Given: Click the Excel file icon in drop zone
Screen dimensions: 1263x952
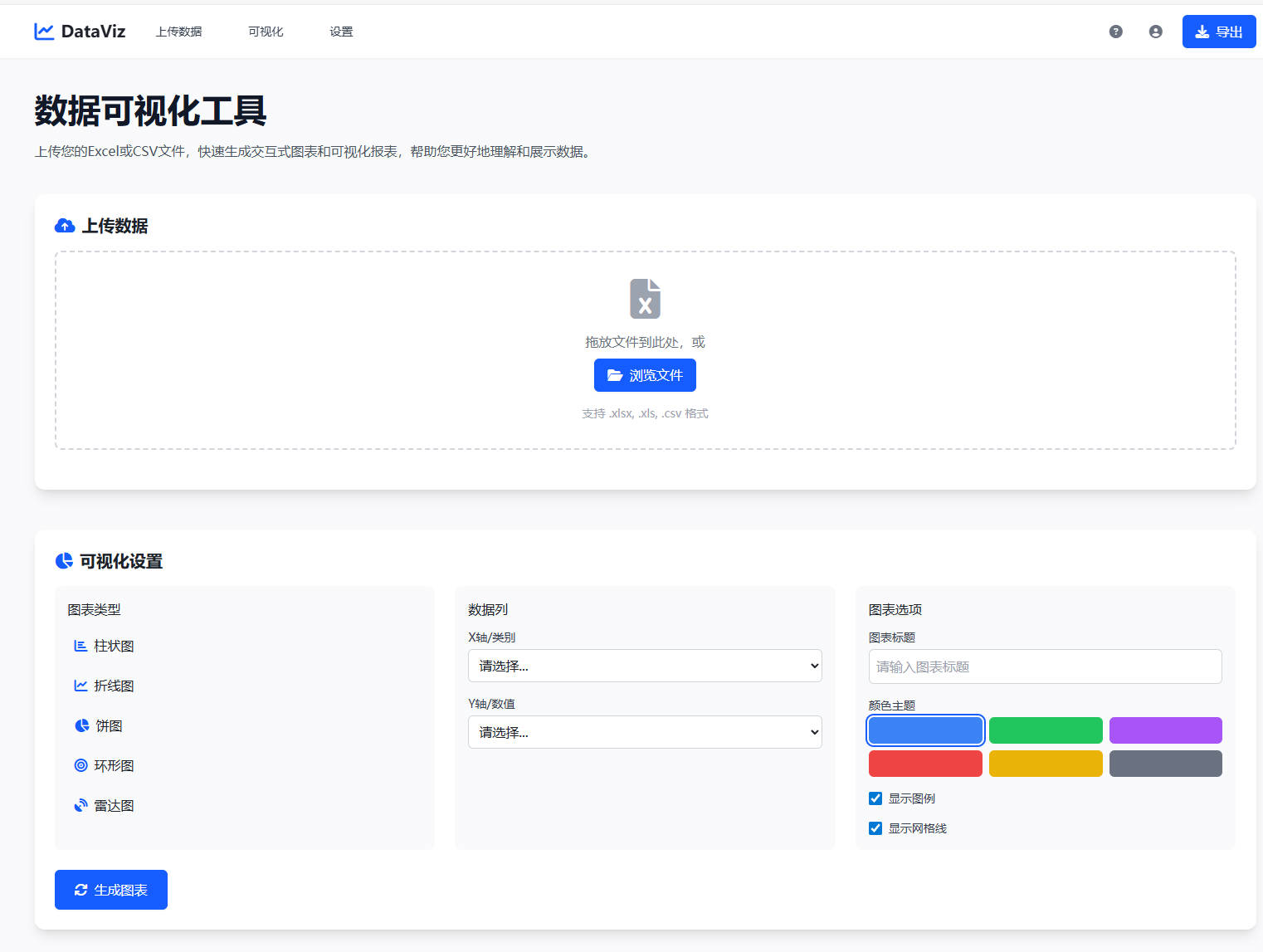Looking at the screenshot, I should tap(645, 299).
